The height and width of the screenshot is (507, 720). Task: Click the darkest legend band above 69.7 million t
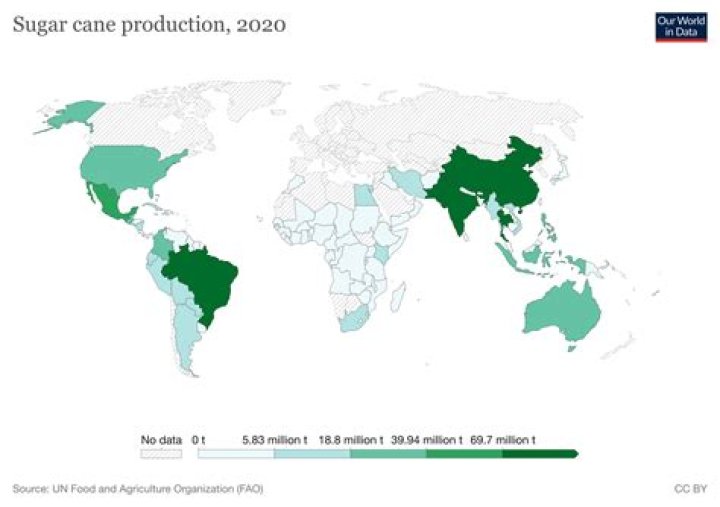point(539,454)
